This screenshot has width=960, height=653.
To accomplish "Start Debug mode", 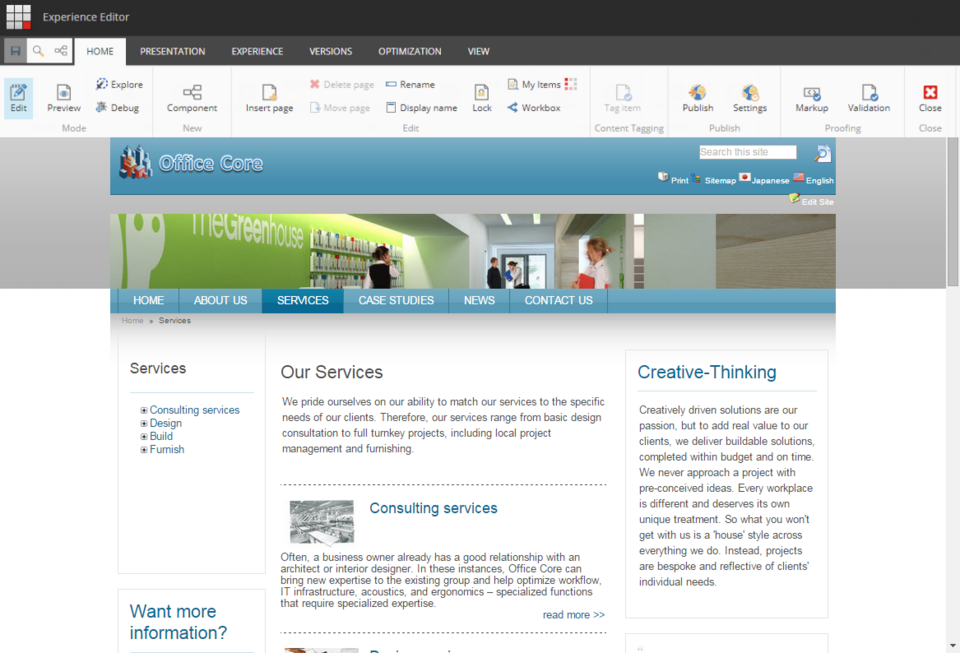I will coord(118,108).
